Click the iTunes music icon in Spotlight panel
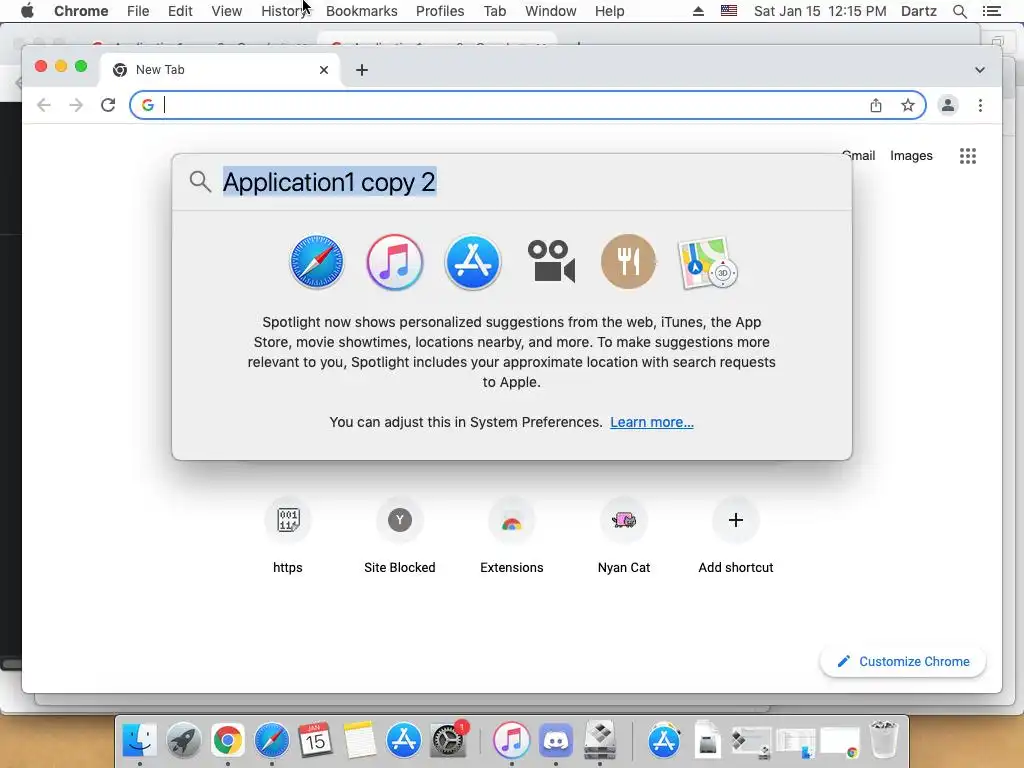This screenshot has width=1024, height=768. pyautogui.click(x=394, y=262)
